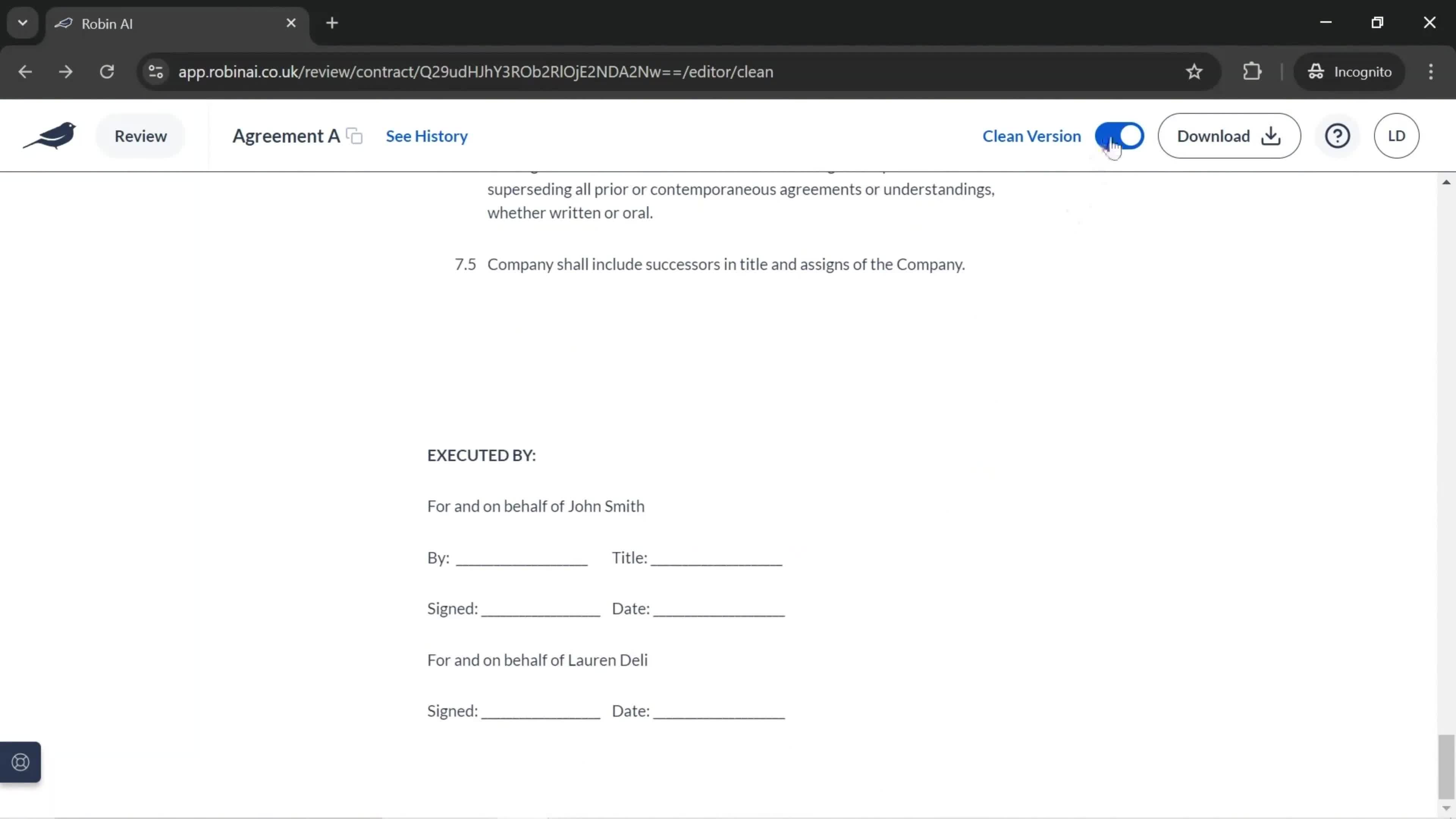The height and width of the screenshot is (819, 1456).
Task: Toggle the Clean Version switch off
Action: [x=1120, y=136]
